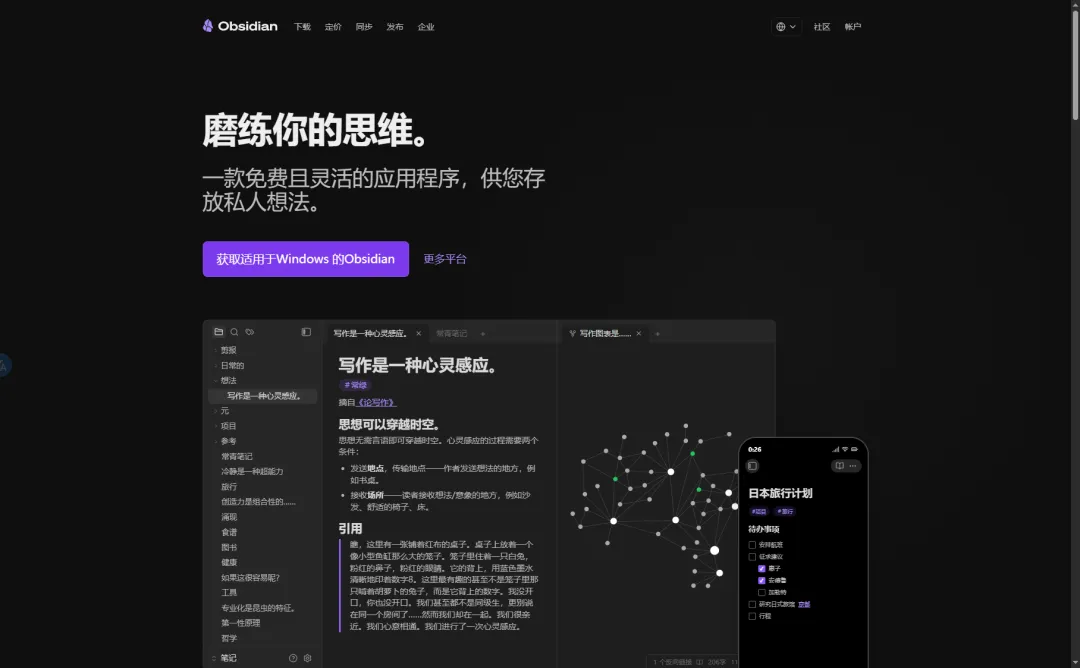Viewport: 1080px width, 668px height.
Task: Go to the 帐户 link
Action: coord(853,27)
